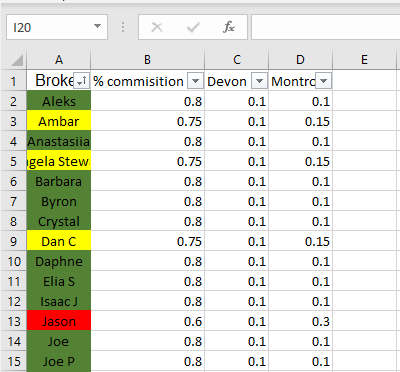Select the Crystal cell
Viewport: 400px width, 372px height.
(59, 221)
